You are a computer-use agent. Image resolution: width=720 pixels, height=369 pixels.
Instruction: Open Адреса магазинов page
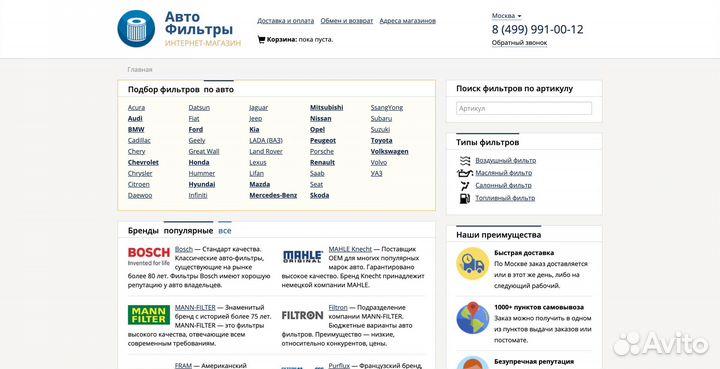408,21
